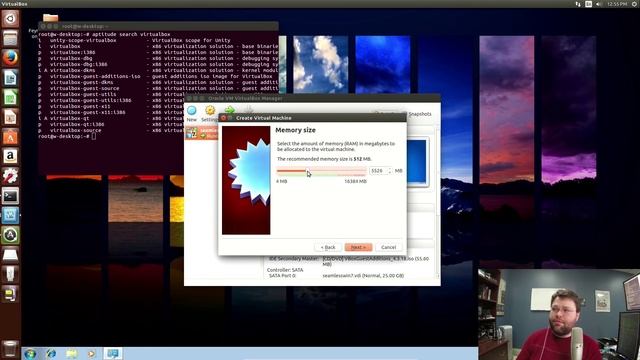Open Internet Explorer in seamless taskbar
Screen dimensions: 640x360
click(x=51, y=353)
